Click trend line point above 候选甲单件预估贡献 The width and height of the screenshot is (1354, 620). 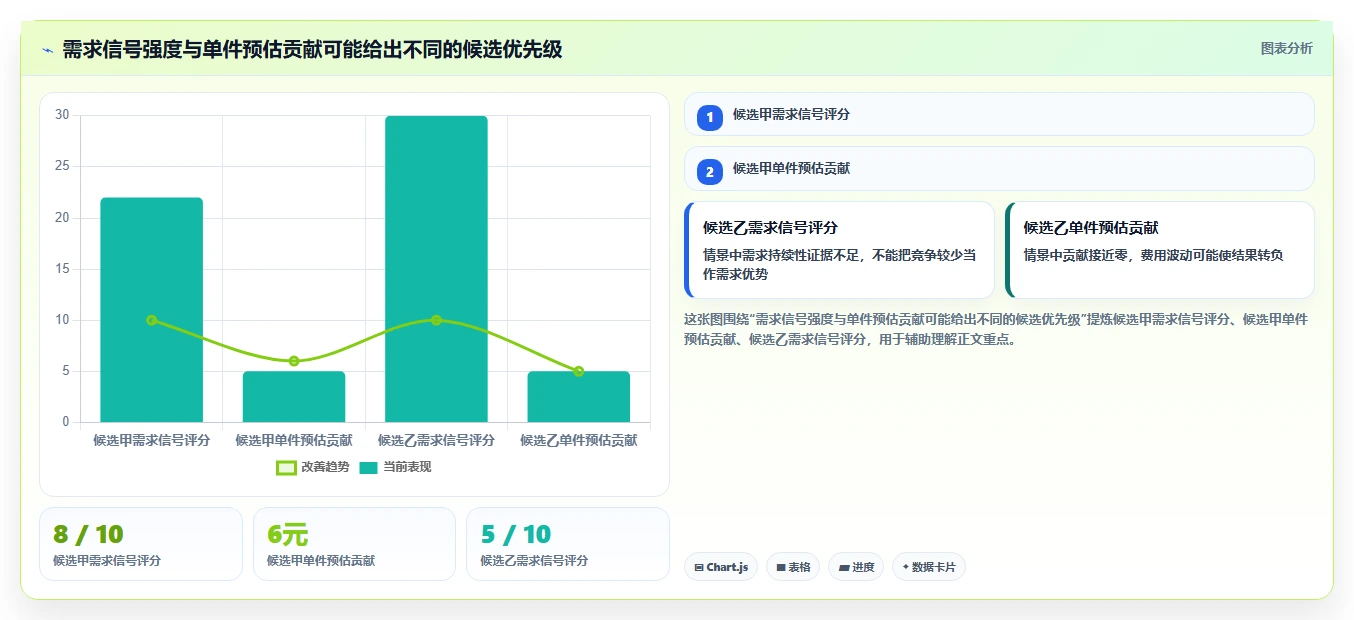pyautogui.click(x=294, y=361)
